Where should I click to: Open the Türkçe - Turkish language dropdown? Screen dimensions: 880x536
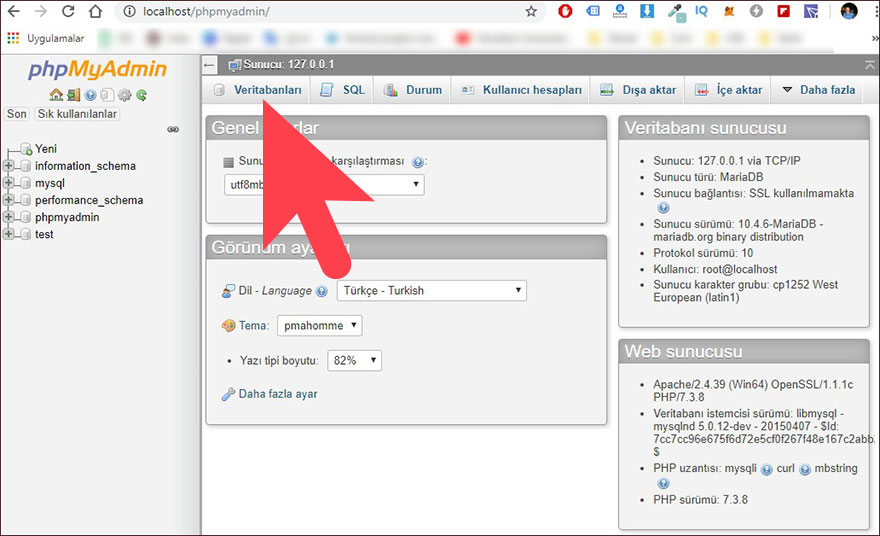(432, 291)
